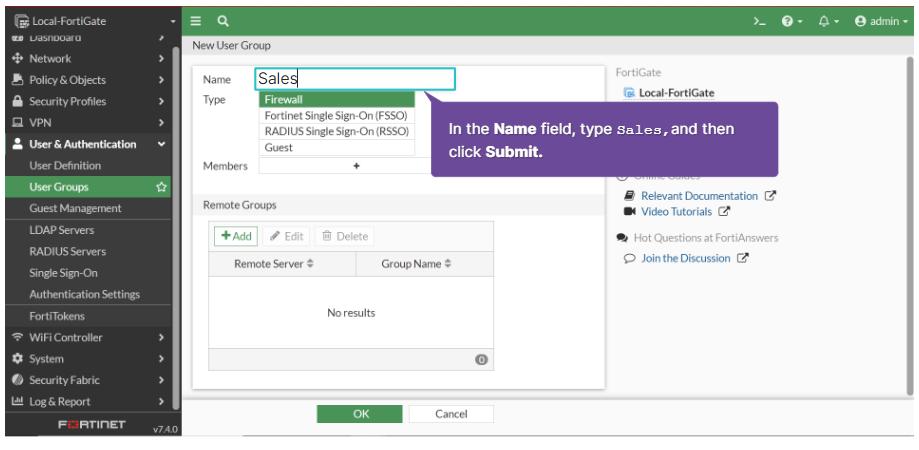Image resolution: width=919 pixels, height=450 pixels.
Task: Click the v7.4.0 version text
Action: 165,429
